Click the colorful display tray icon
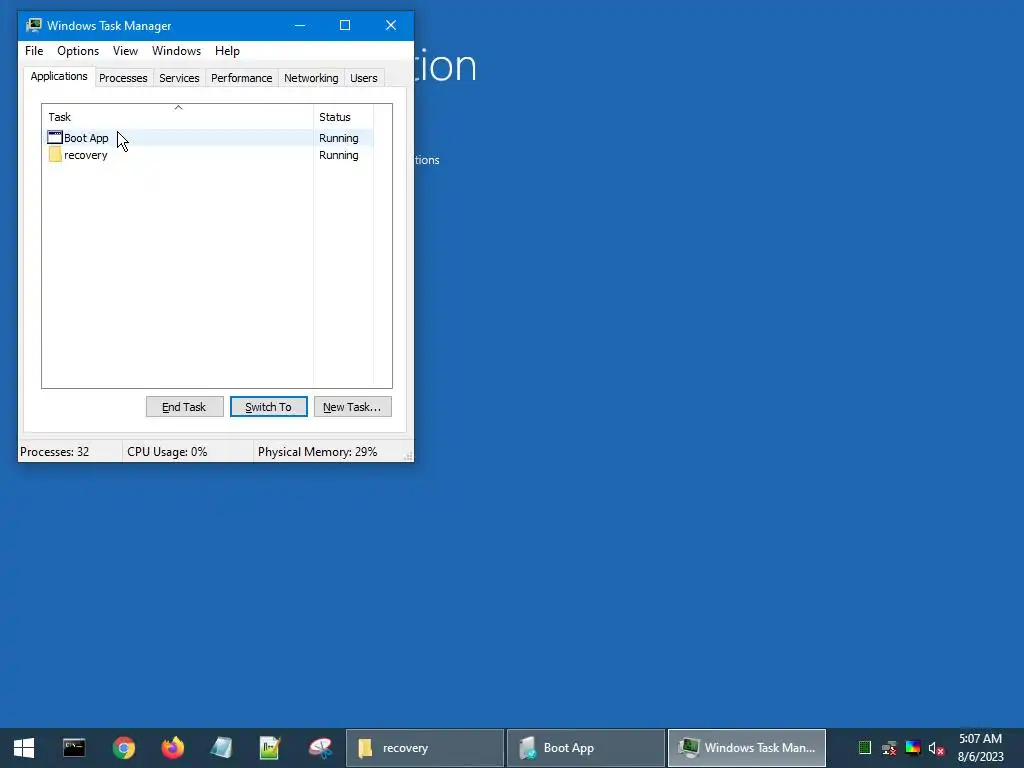 click(x=913, y=748)
